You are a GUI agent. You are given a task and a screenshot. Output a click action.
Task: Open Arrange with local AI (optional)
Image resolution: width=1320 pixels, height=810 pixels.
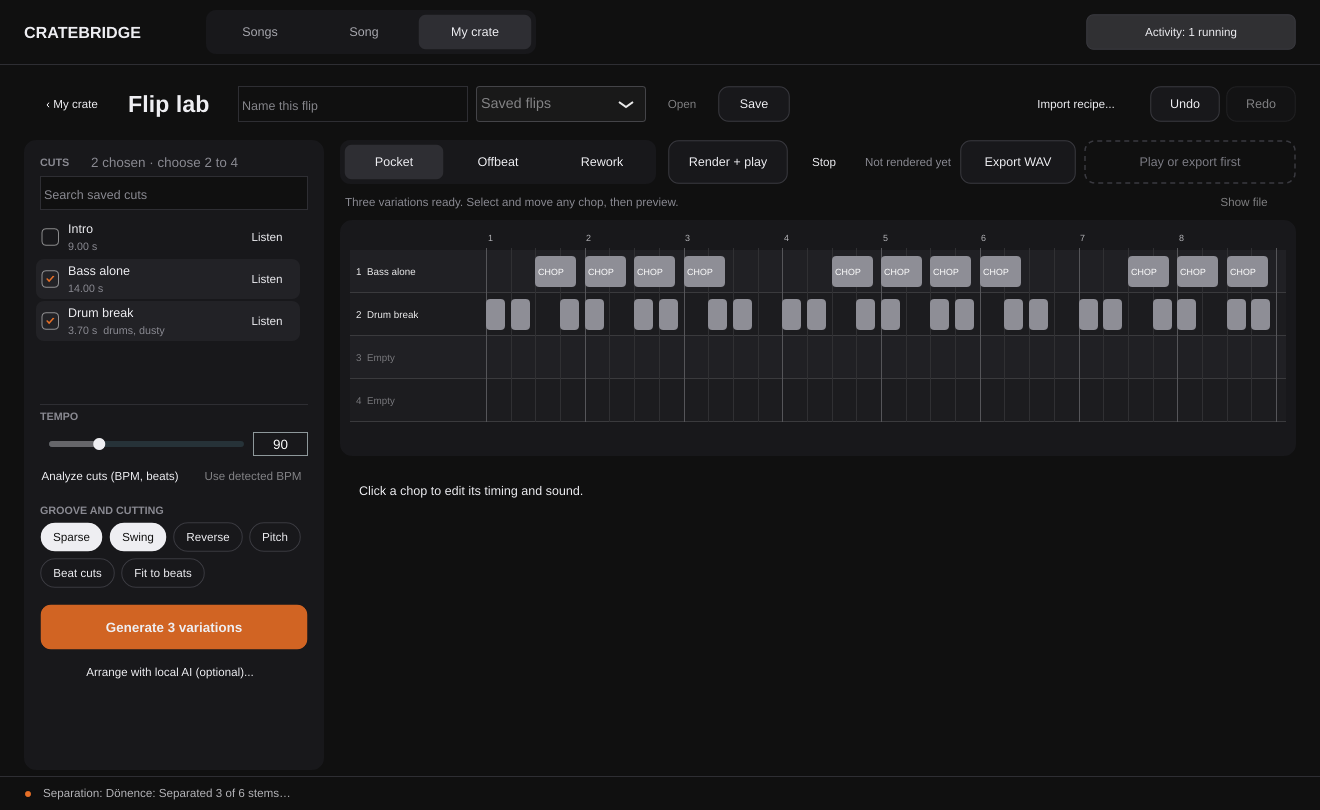pos(170,672)
